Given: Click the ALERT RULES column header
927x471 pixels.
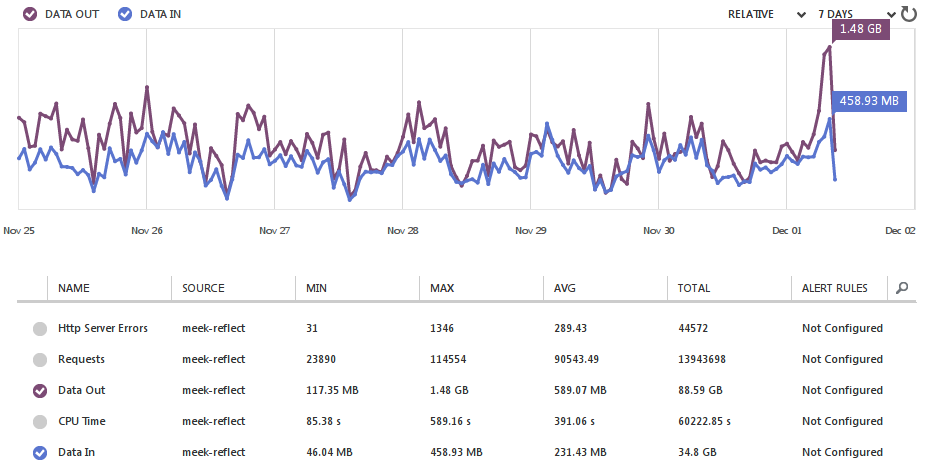Looking at the screenshot, I should click(835, 288).
